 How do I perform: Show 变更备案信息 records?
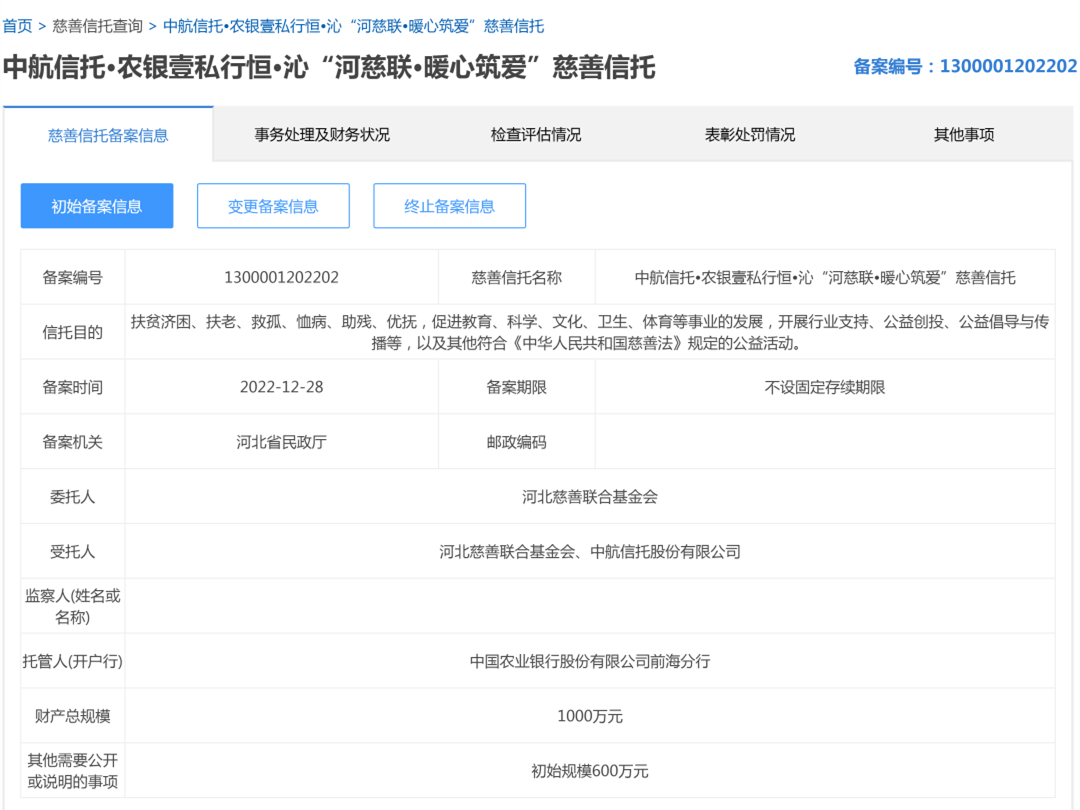pyautogui.click(x=273, y=206)
